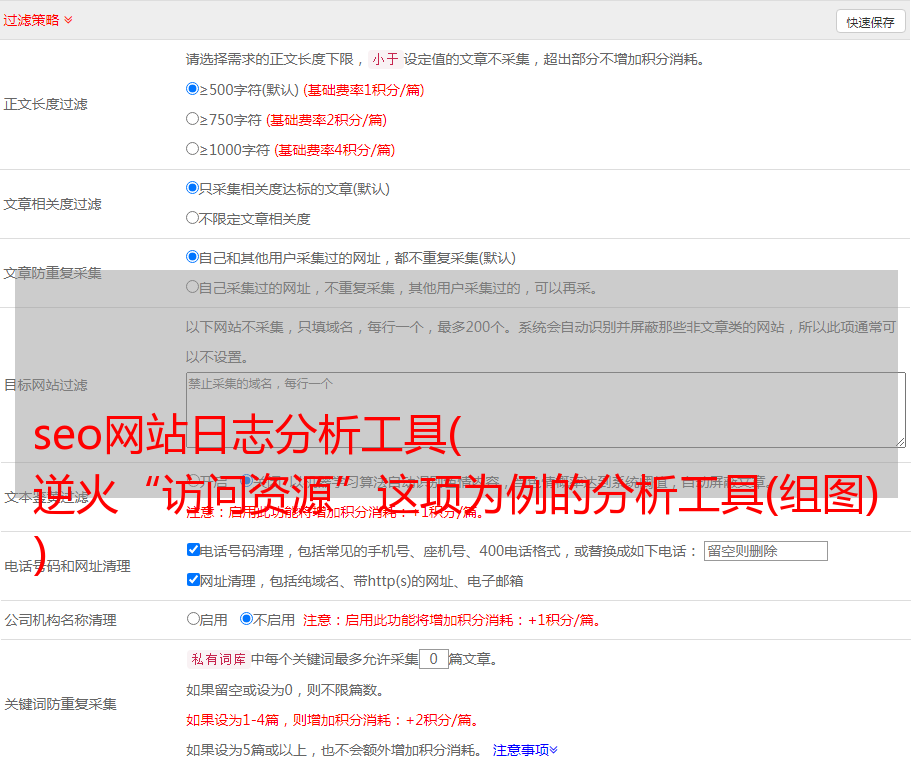Click the 私有词库 label
The image size is (912, 768).
pos(216,659)
